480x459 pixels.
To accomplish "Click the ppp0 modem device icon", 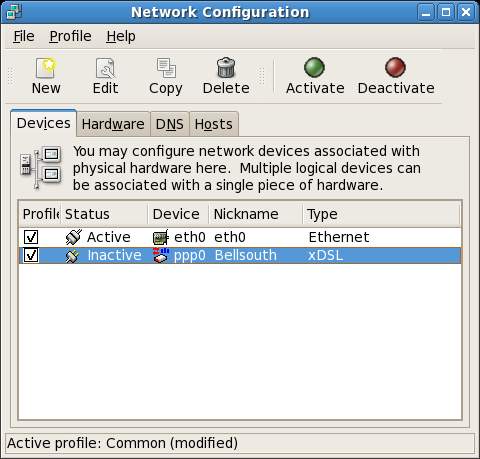I will point(161,255).
